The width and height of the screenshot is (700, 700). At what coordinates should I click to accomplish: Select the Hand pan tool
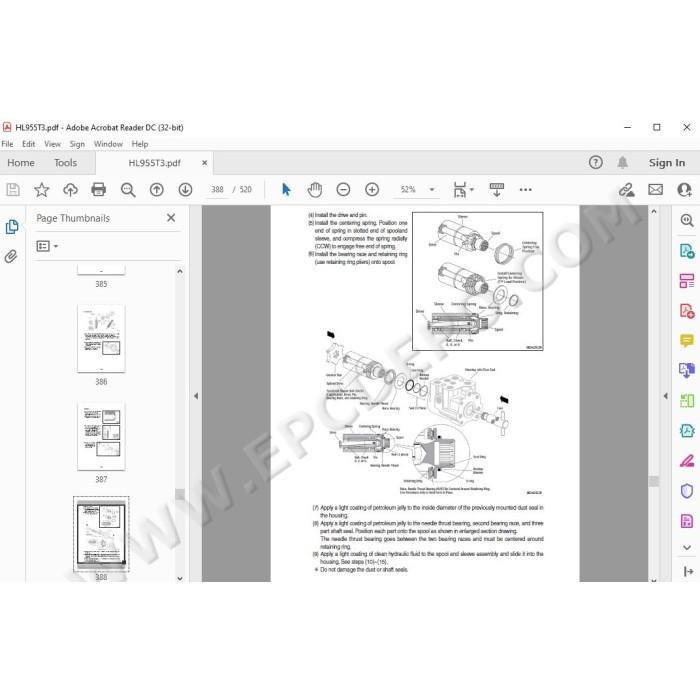315,190
